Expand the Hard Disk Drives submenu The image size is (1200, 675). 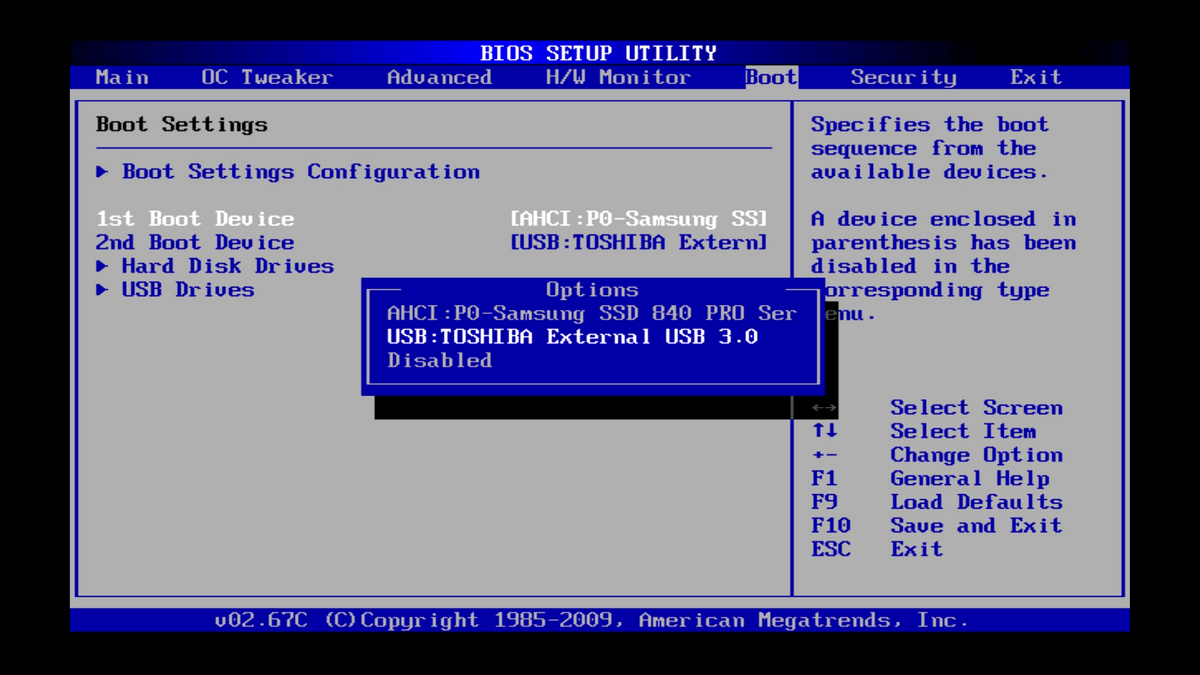tap(226, 265)
